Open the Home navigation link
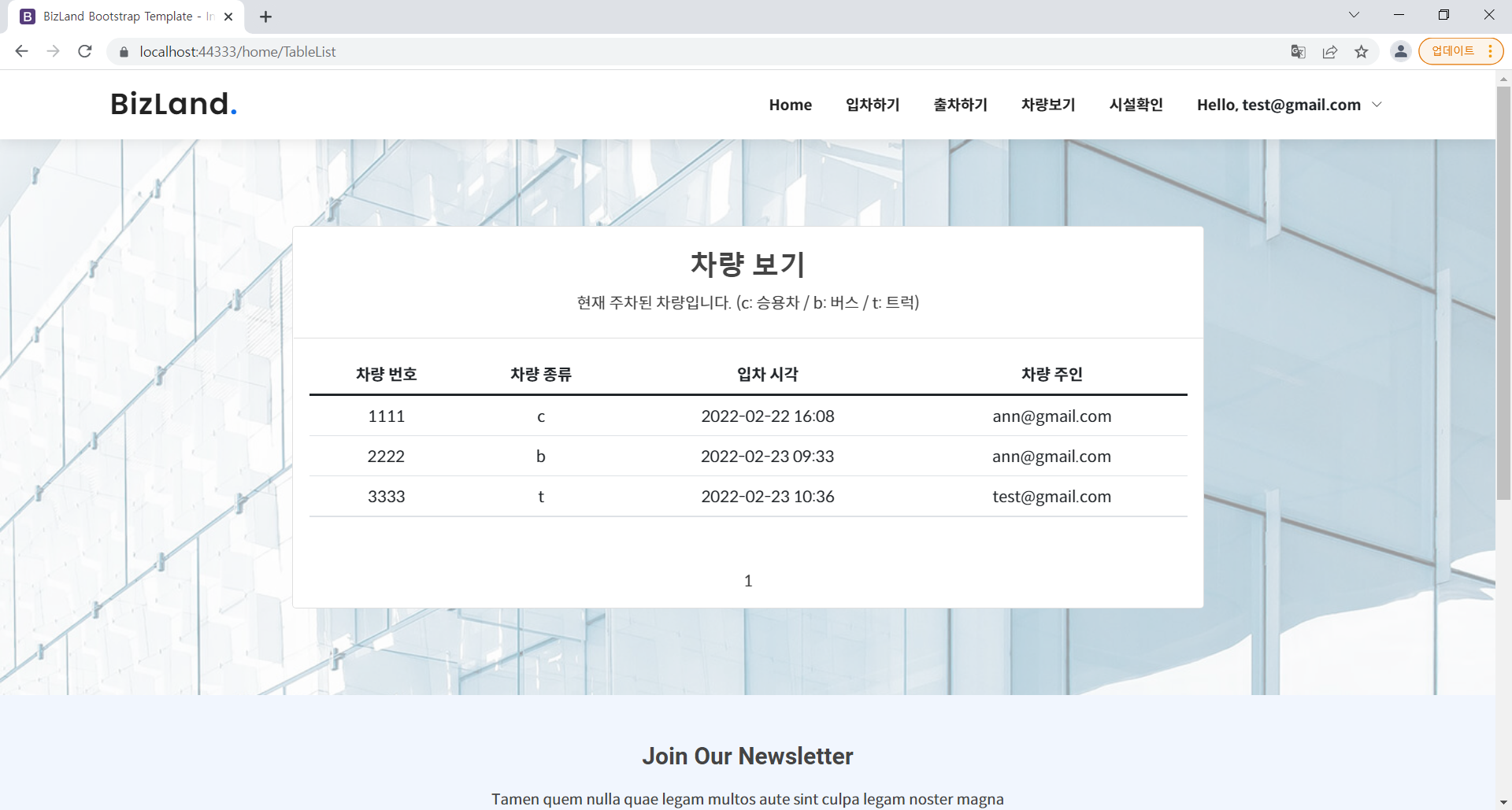 click(x=790, y=105)
